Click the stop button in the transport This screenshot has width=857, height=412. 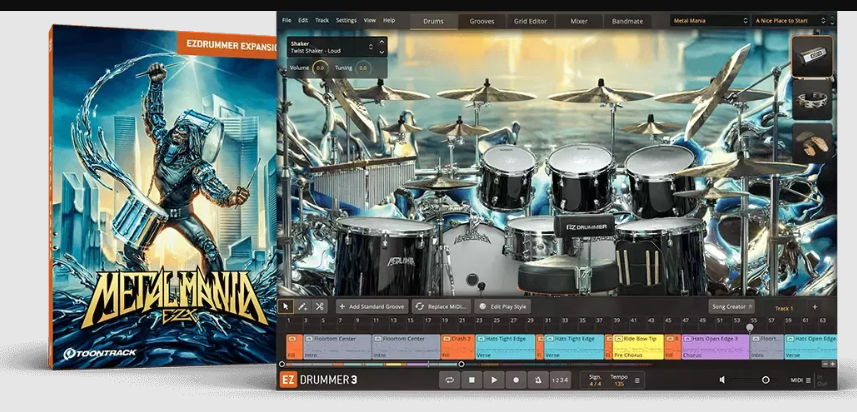472,380
